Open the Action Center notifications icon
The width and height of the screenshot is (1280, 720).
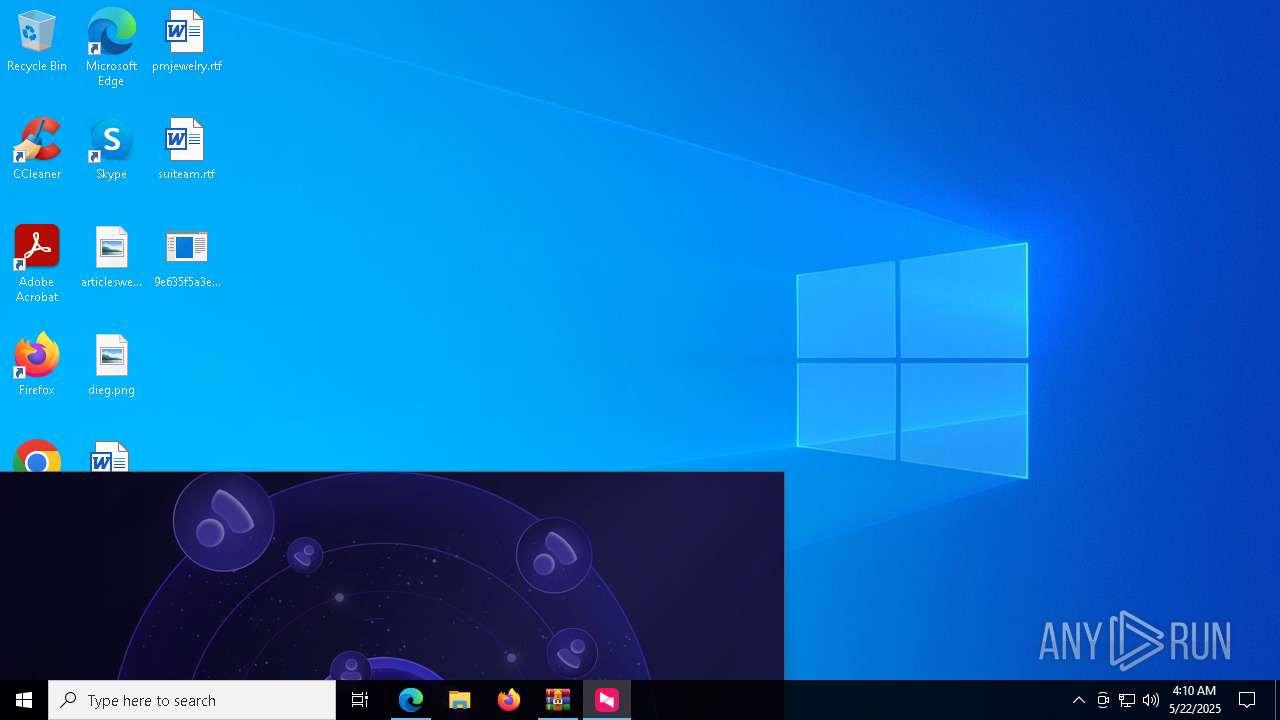[1248, 700]
